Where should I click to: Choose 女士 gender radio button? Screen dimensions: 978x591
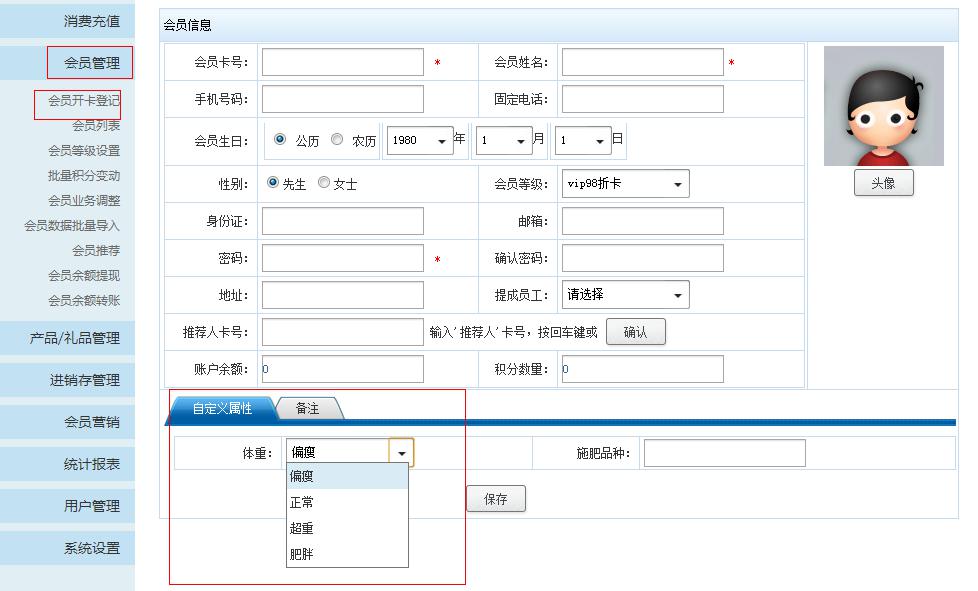[x=324, y=183]
